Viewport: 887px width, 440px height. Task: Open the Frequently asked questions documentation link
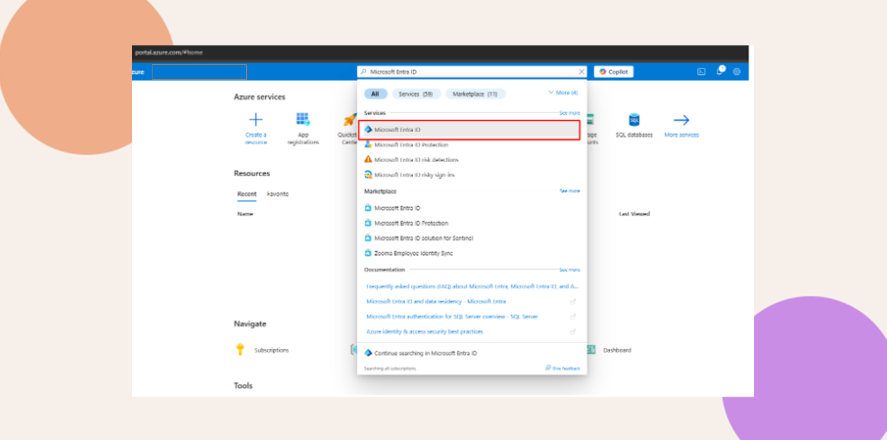coord(472,286)
